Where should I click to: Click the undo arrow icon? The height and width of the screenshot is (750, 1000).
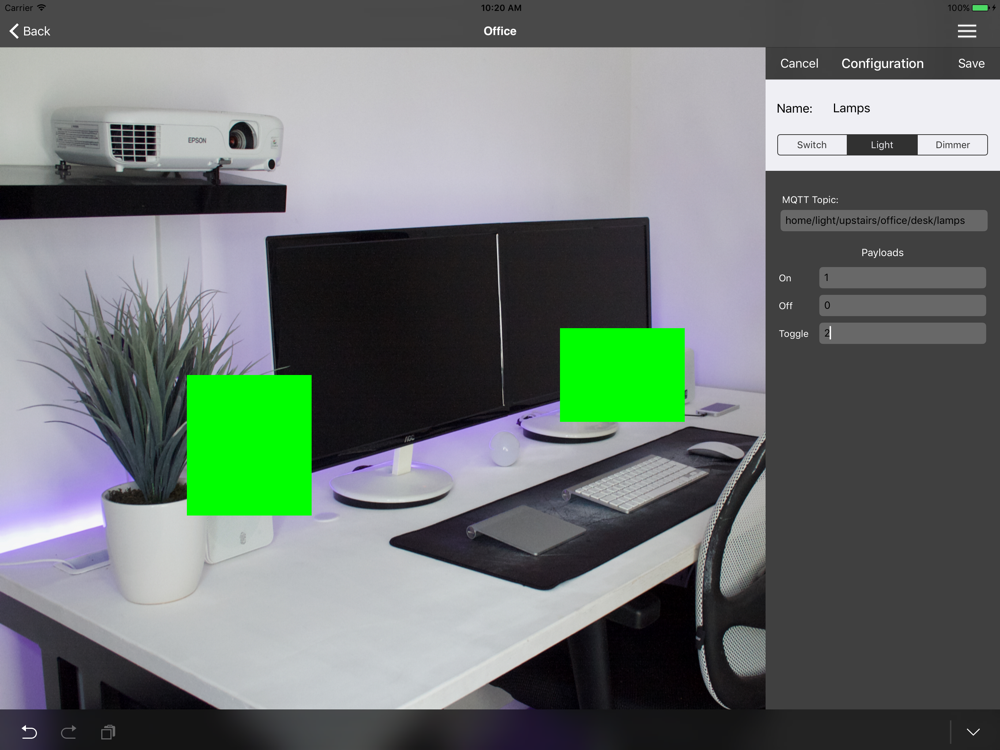coord(29,733)
